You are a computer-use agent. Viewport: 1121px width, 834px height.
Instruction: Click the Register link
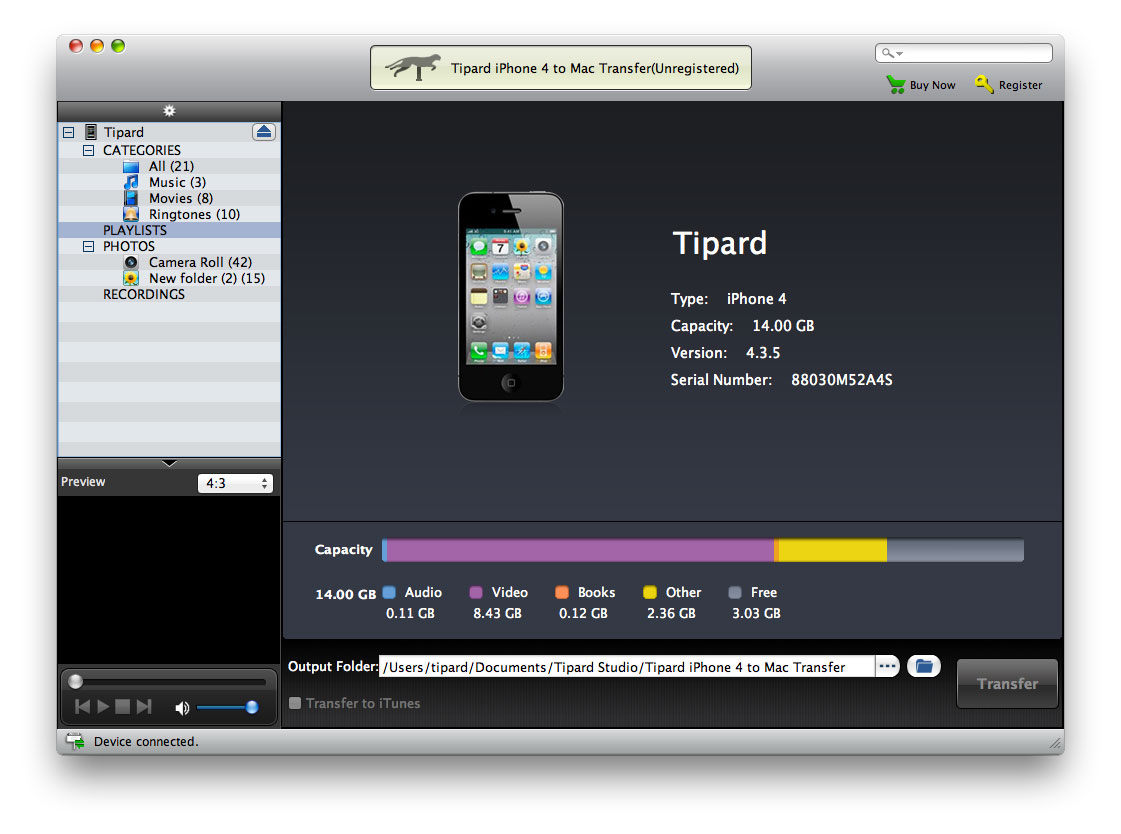coord(1020,85)
